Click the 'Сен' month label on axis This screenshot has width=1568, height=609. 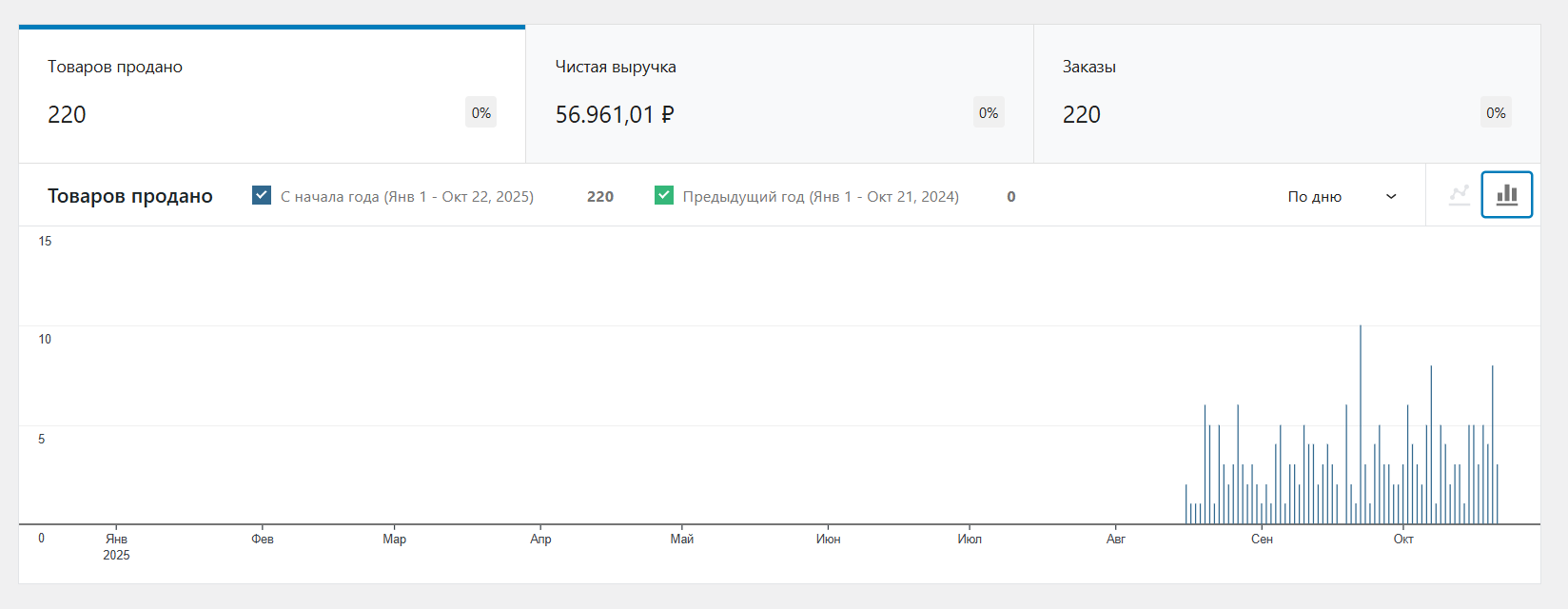click(x=1262, y=540)
